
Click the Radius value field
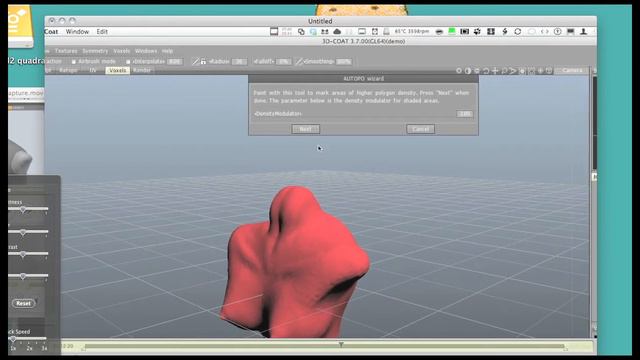240,62
